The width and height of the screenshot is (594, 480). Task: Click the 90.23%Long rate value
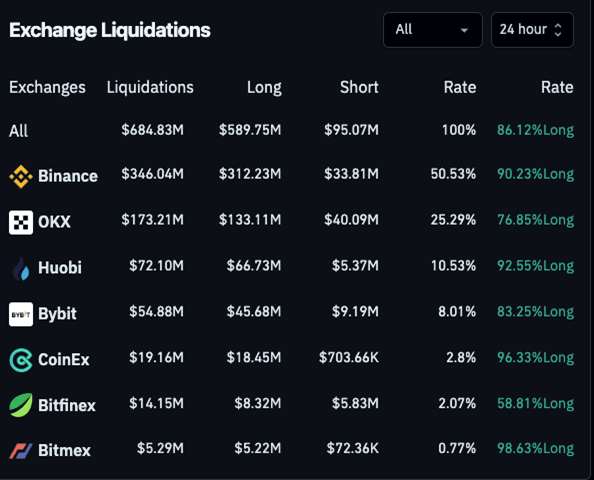pos(535,174)
